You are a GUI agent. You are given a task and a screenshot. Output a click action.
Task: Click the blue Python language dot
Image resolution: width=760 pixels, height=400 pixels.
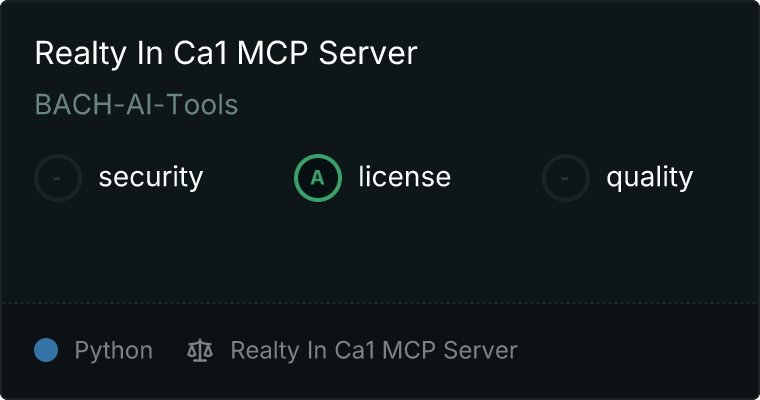46,350
